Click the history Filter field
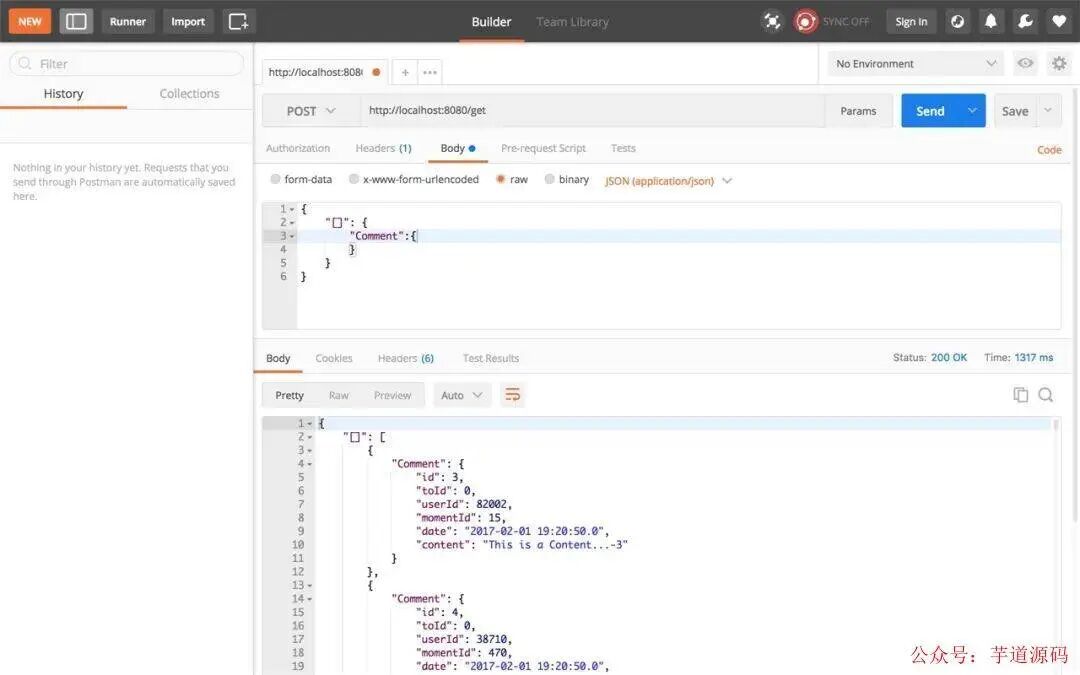This screenshot has width=1080, height=675. point(127,63)
